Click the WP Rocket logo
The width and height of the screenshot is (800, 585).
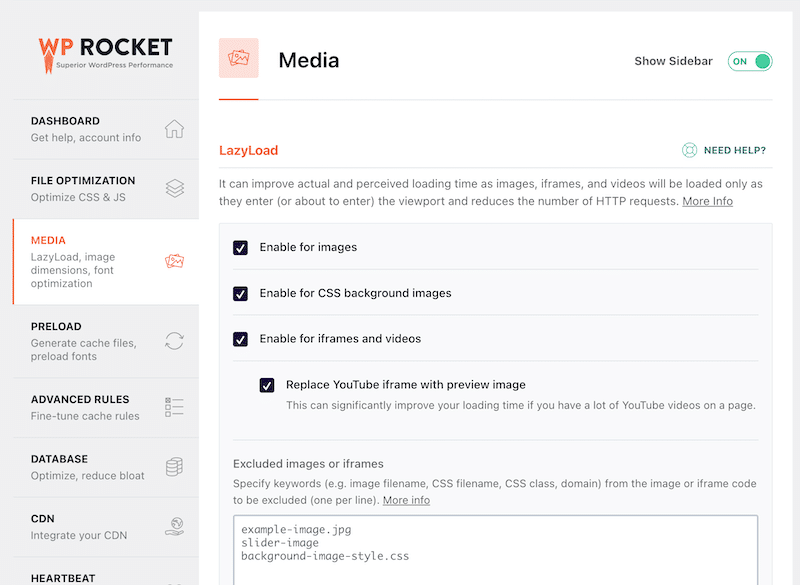pos(106,54)
